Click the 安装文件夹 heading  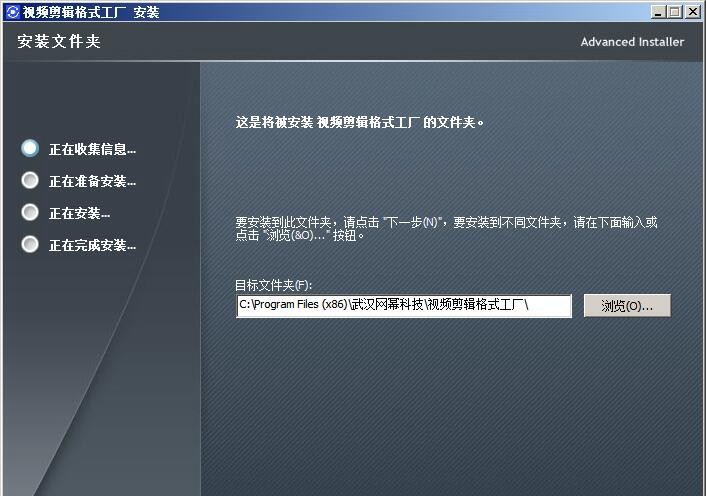coord(59,41)
